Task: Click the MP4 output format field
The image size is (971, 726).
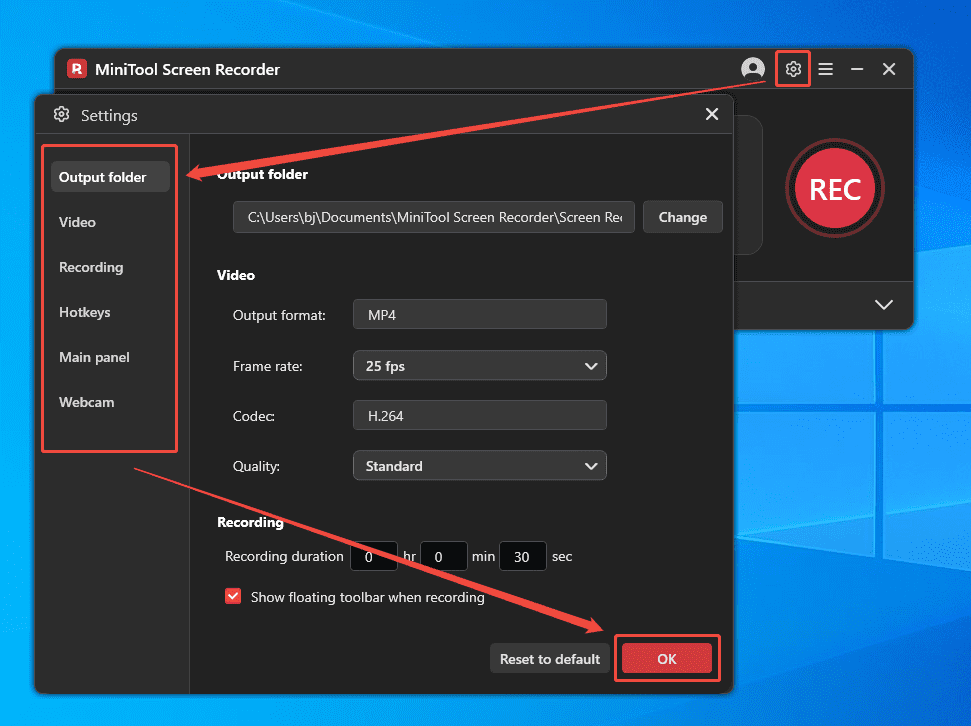Action: pyautogui.click(x=479, y=315)
